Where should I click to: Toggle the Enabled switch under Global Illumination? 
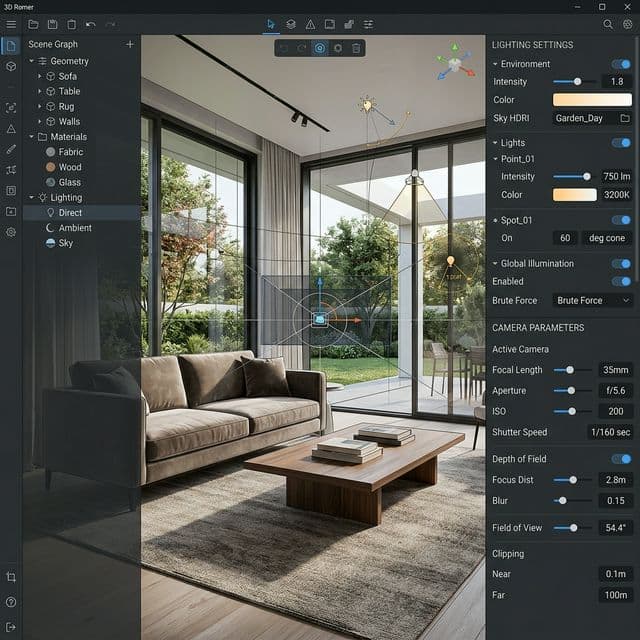point(621,281)
